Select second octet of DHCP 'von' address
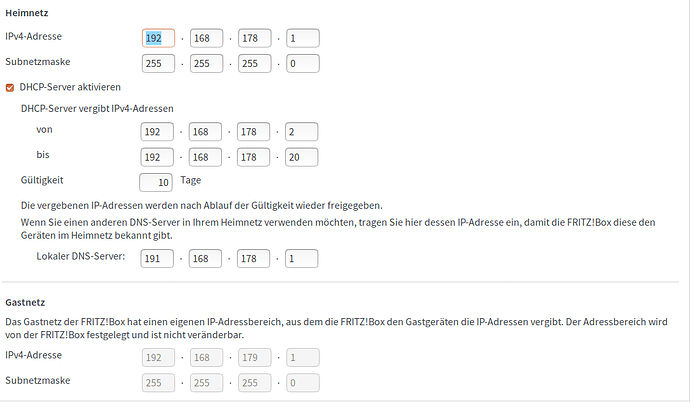Screen dimensions: 690x402 click(x=206, y=131)
